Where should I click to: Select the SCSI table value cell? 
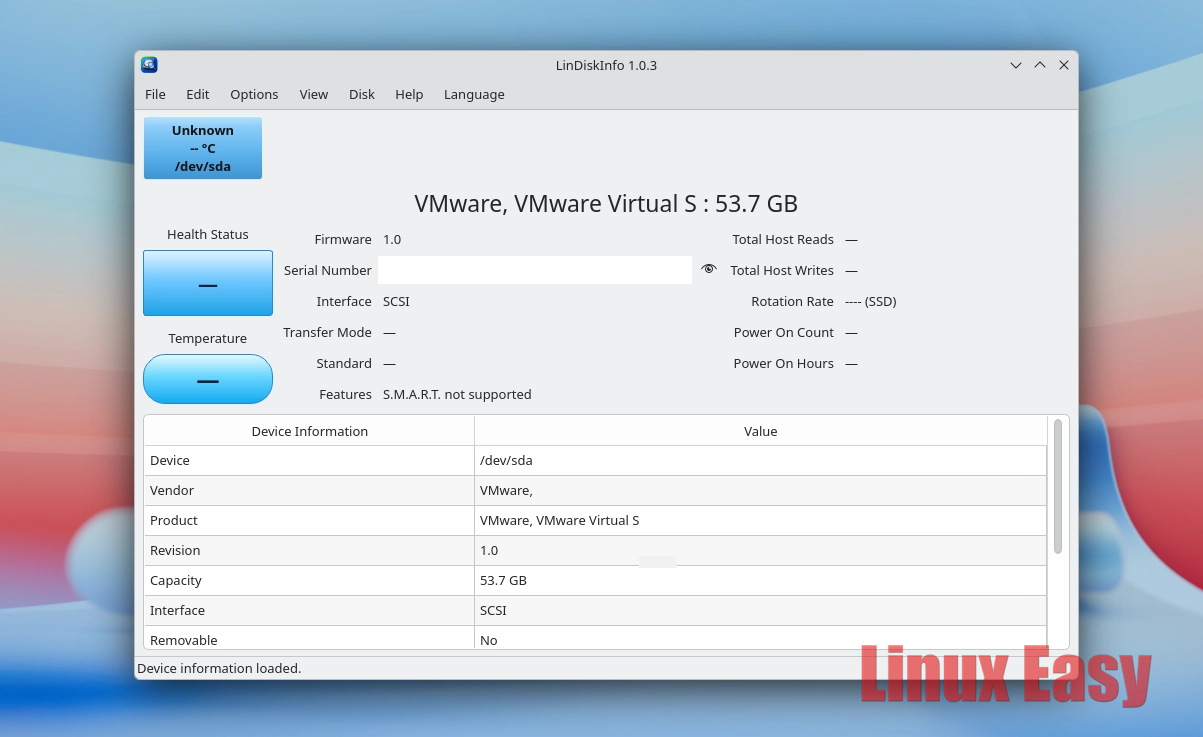[760, 611]
